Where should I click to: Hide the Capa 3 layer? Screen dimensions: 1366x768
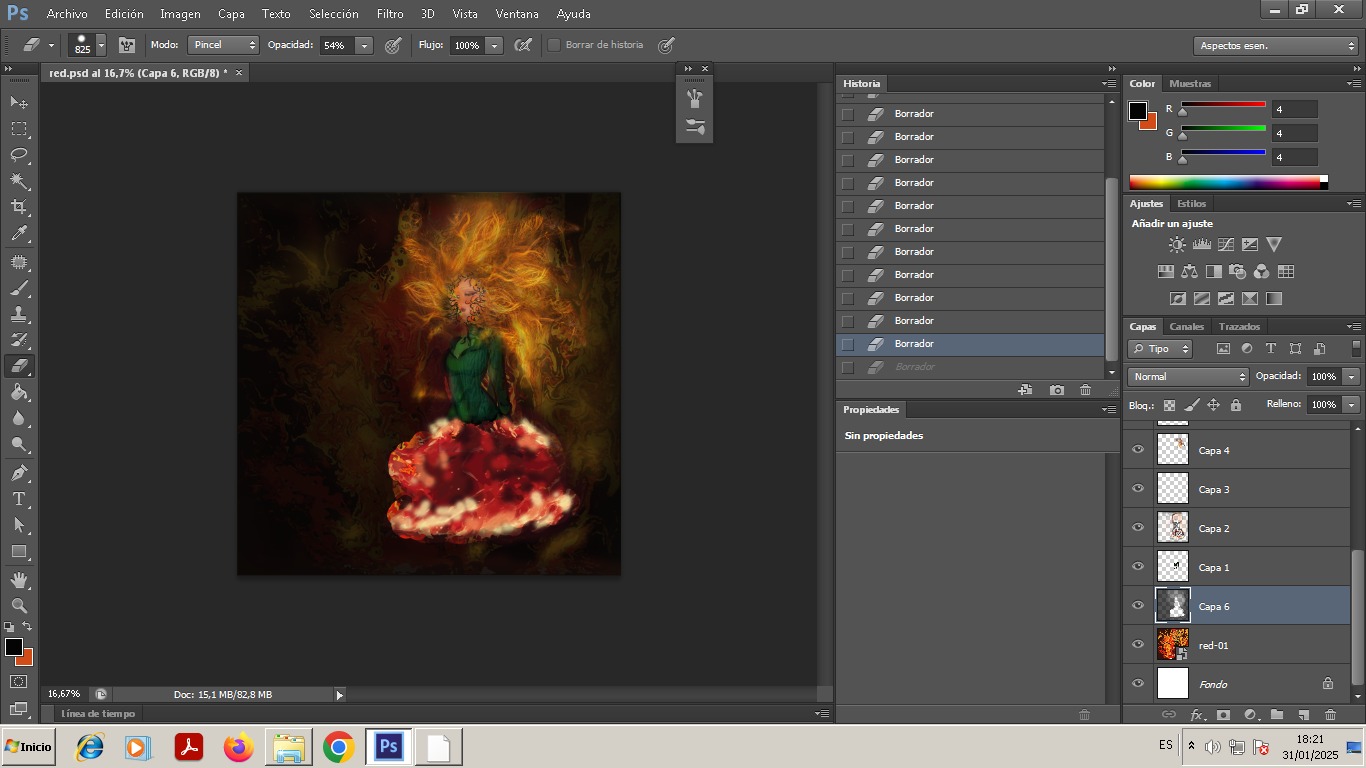[x=1138, y=489]
